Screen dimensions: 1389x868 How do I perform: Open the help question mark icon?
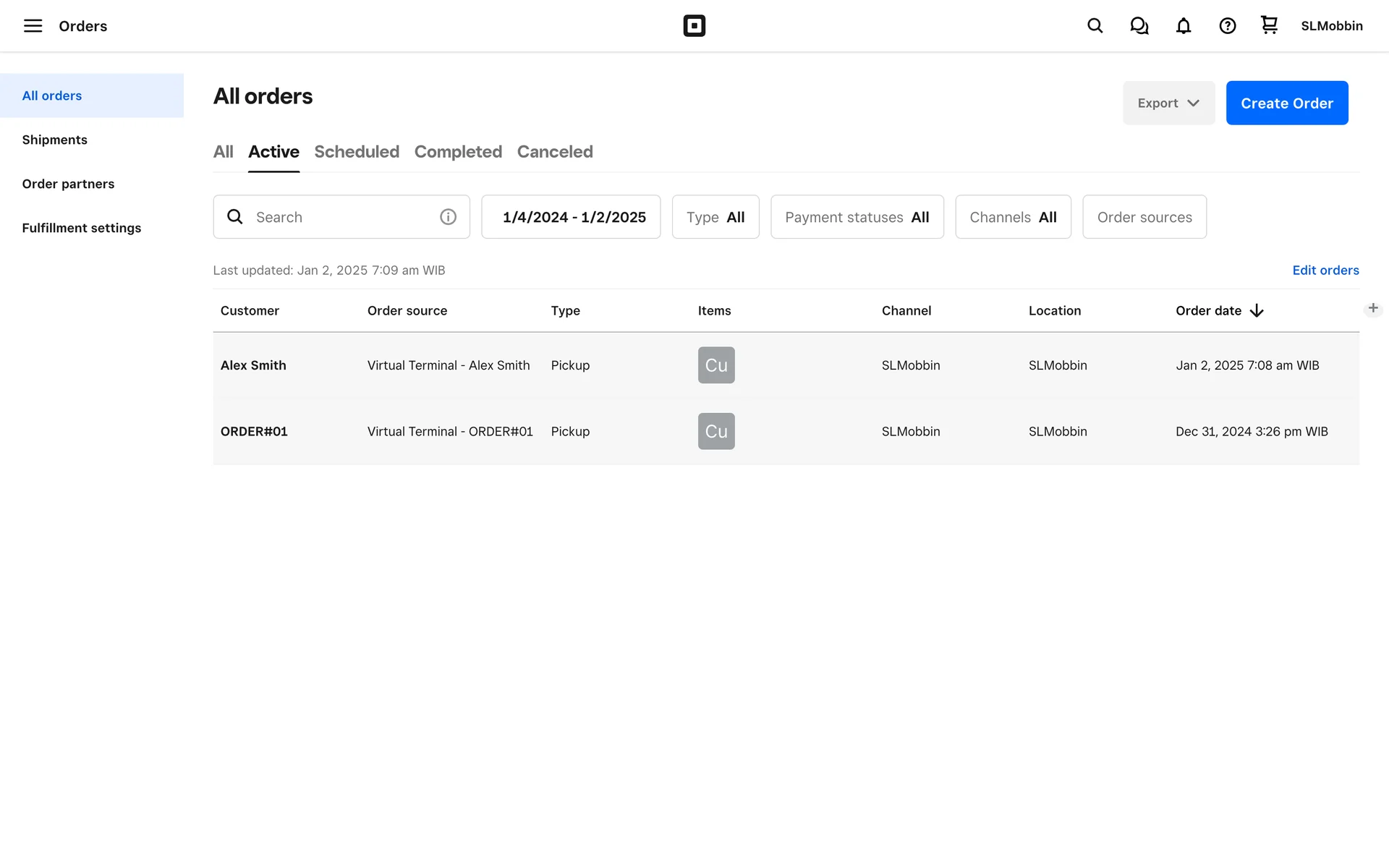[x=1227, y=26]
